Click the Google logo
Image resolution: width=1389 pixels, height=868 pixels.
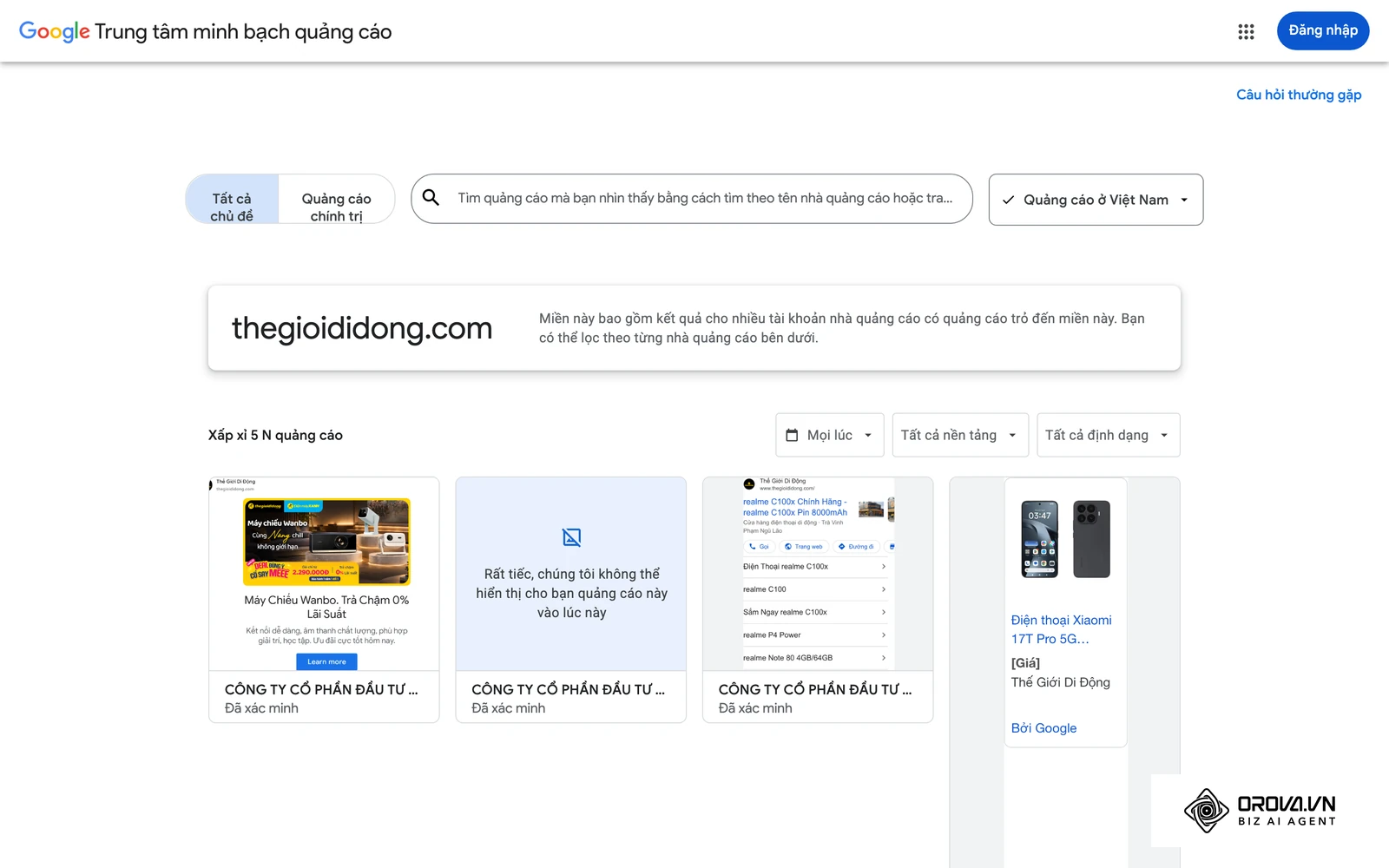point(54,32)
